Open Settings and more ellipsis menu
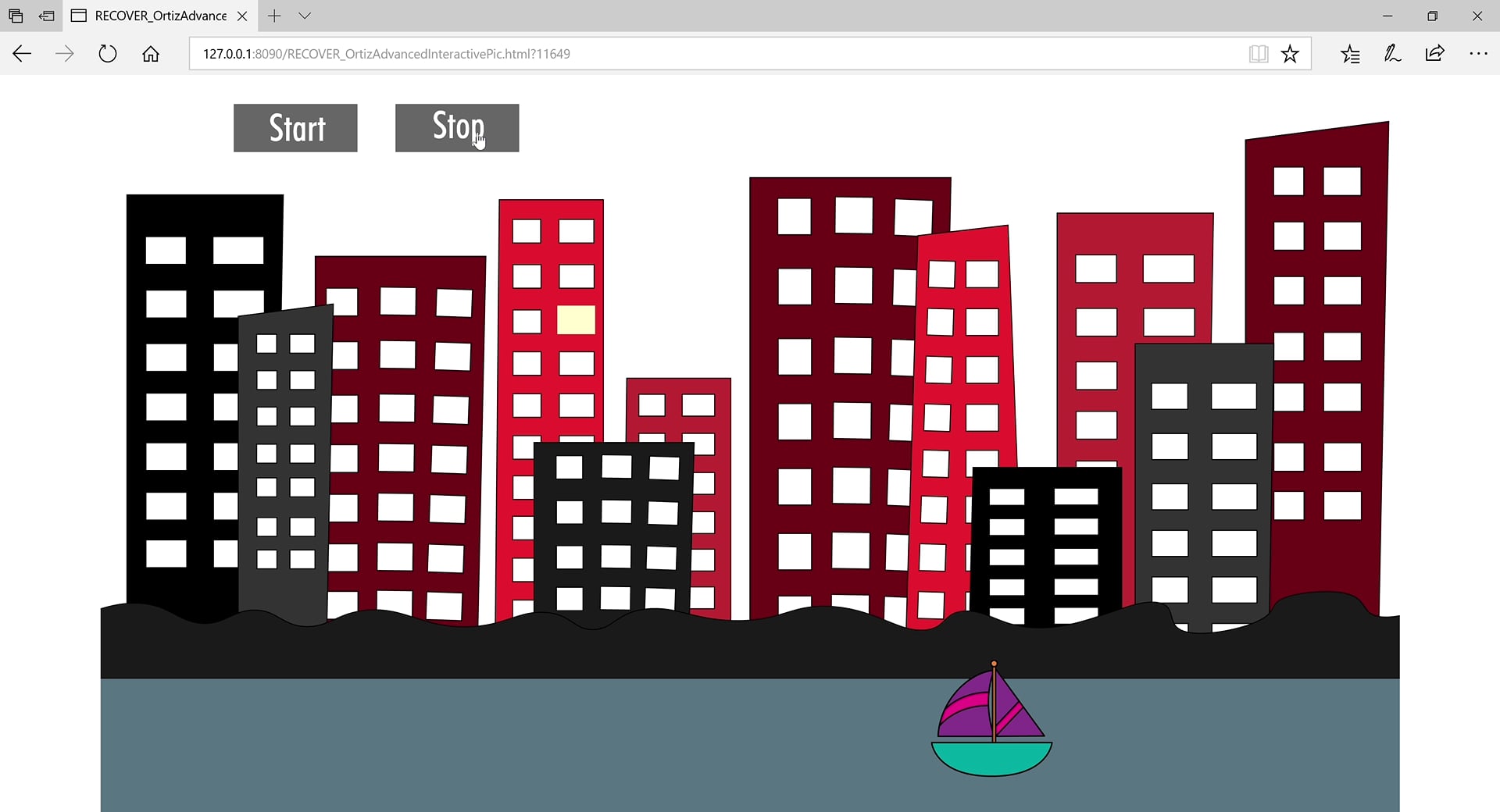1500x812 pixels. [1478, 54]
